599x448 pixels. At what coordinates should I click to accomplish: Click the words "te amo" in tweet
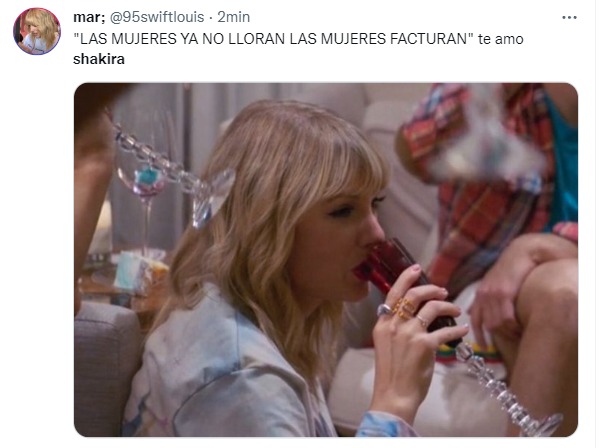click(500, 39)
